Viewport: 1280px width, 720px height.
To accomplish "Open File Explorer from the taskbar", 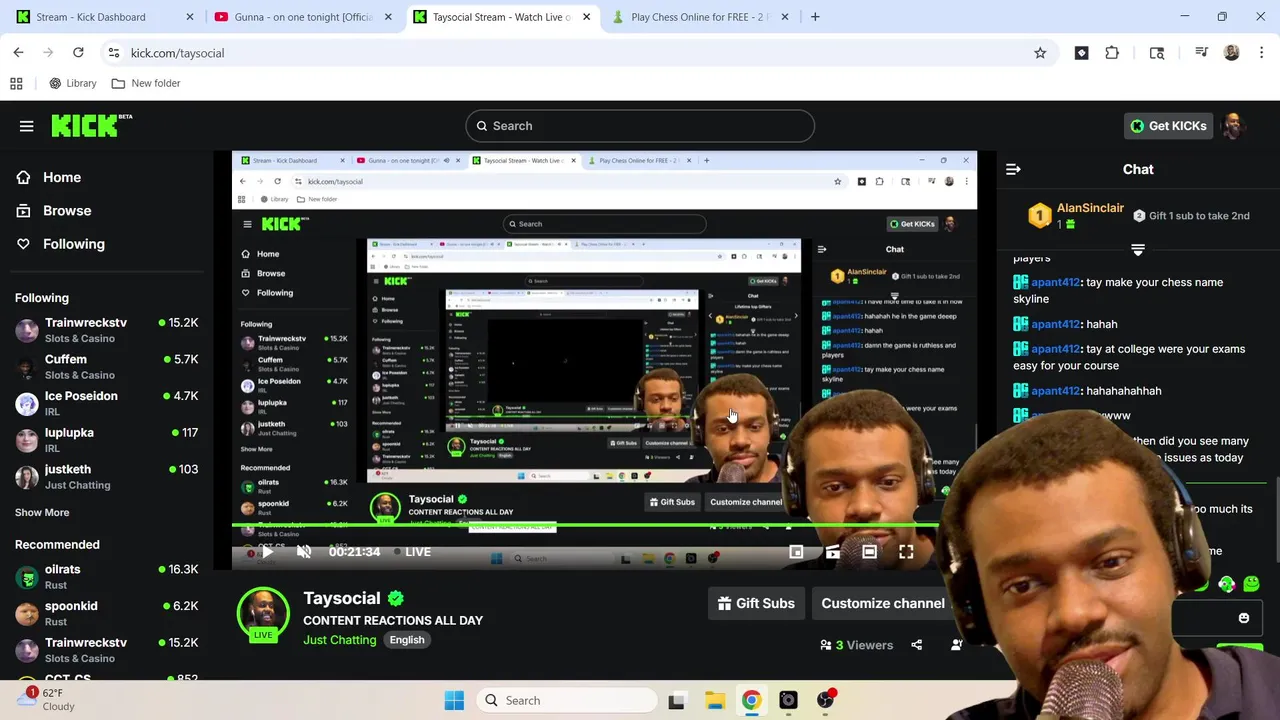I will point(714,700).
